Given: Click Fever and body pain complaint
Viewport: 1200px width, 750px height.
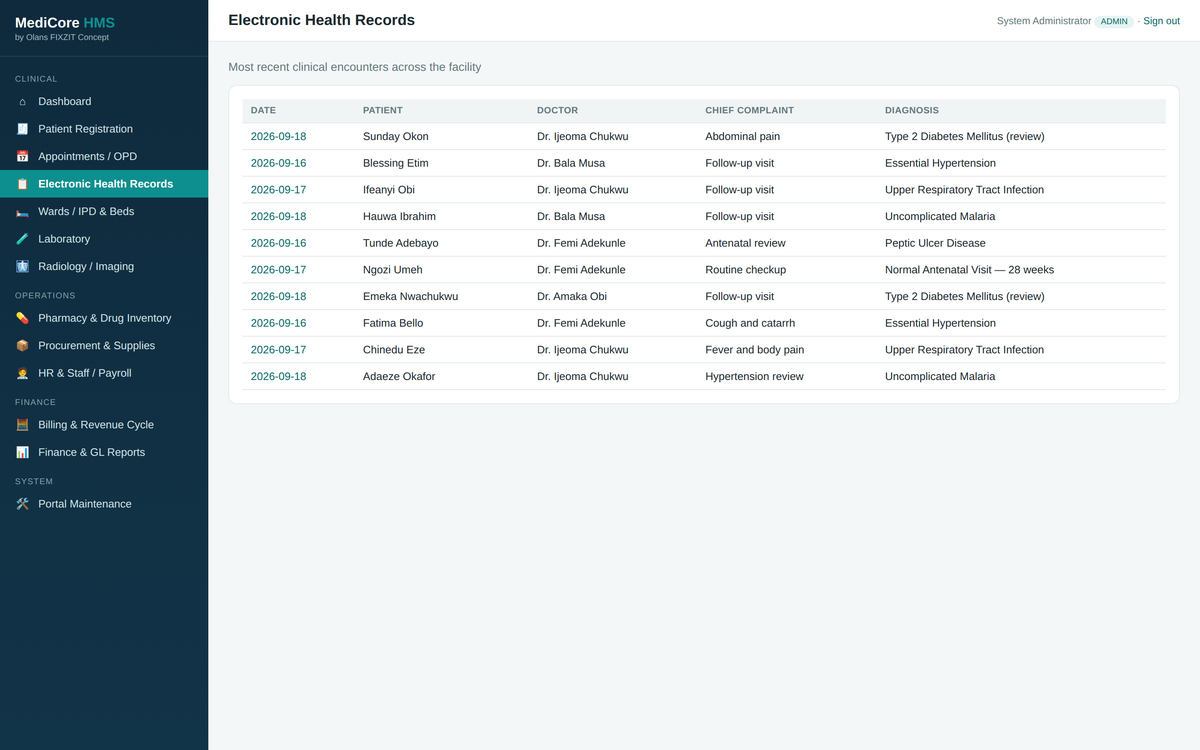Looking at the screenshot, I should 755,350.
